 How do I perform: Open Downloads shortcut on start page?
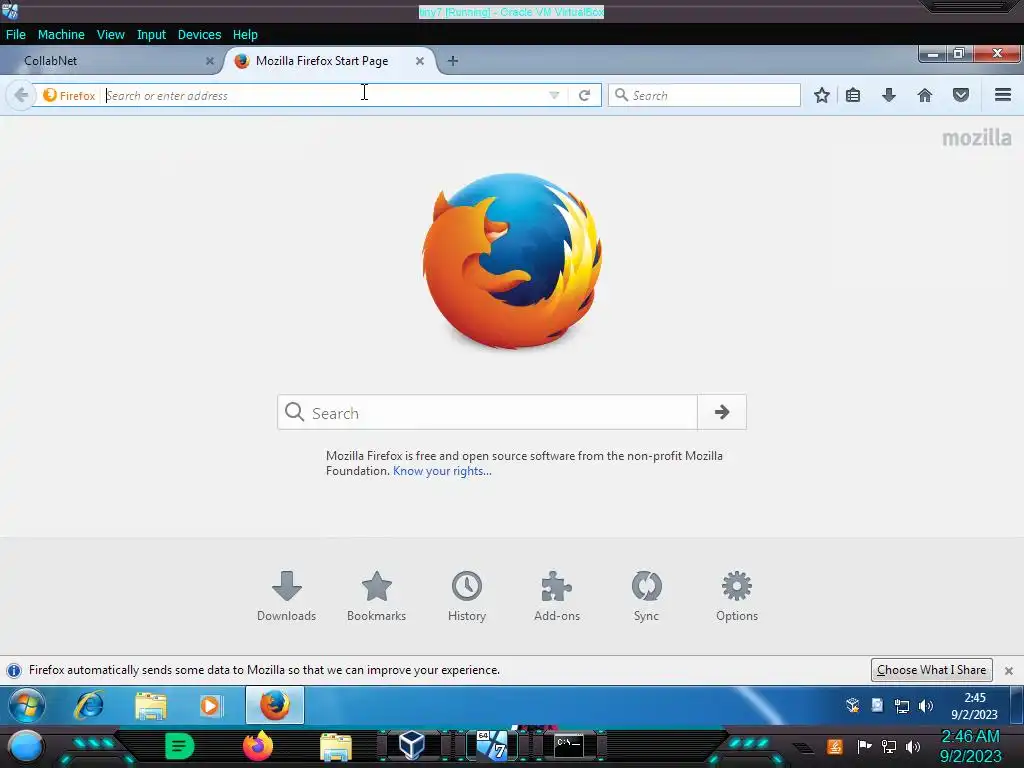(286, 596)
